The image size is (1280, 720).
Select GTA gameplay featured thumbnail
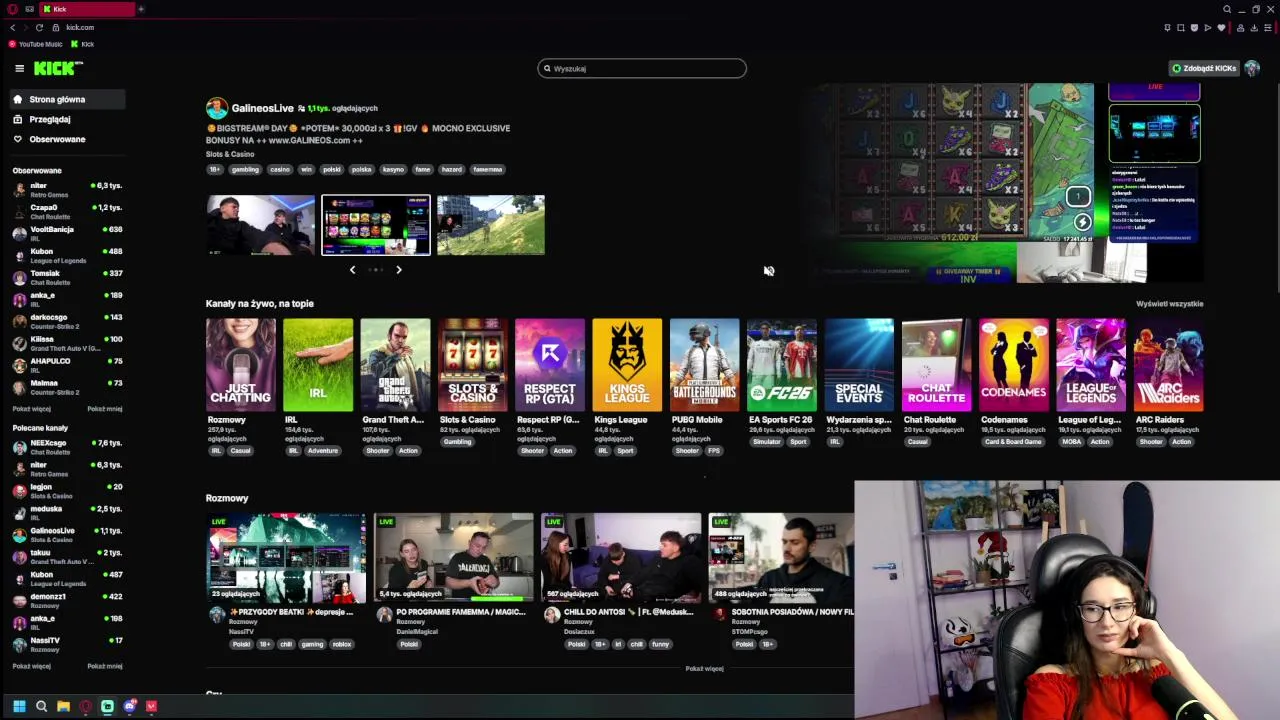click(491, 225)
